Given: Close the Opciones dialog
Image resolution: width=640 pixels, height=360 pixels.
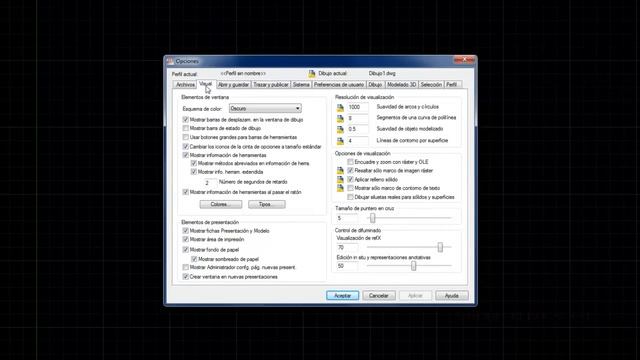Looking at the screenshot, I should [x=464, y=60].
